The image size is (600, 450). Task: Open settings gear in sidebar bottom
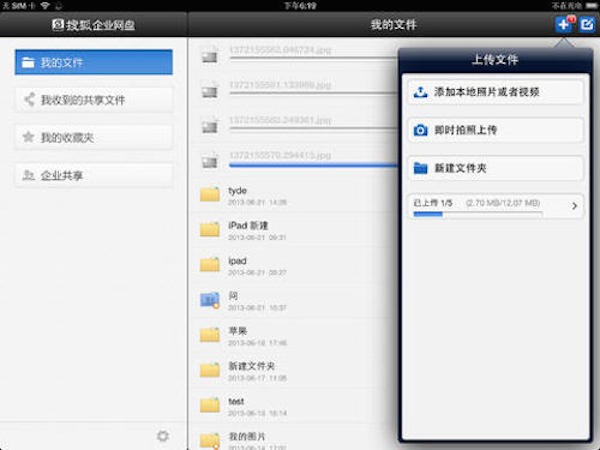pos(163,436)
